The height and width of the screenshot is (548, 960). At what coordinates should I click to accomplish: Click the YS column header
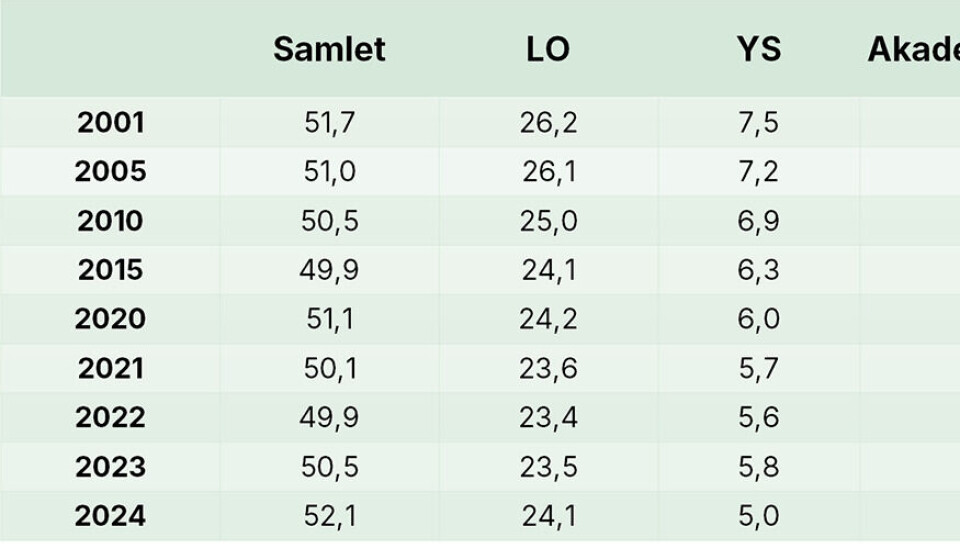759,49
